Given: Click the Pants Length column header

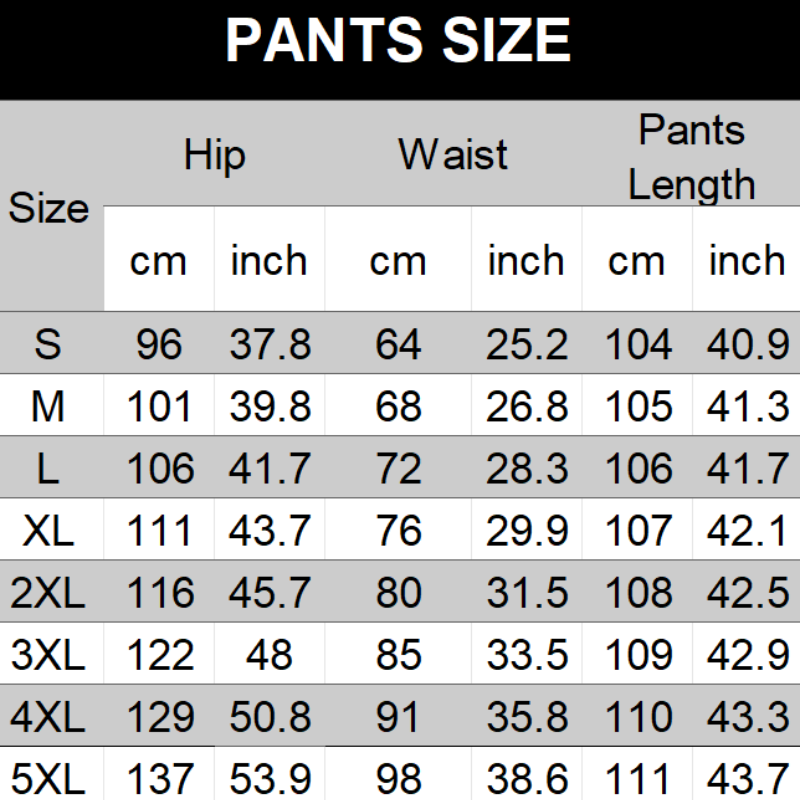Looking at the screenshot, I should click(692, 157).
